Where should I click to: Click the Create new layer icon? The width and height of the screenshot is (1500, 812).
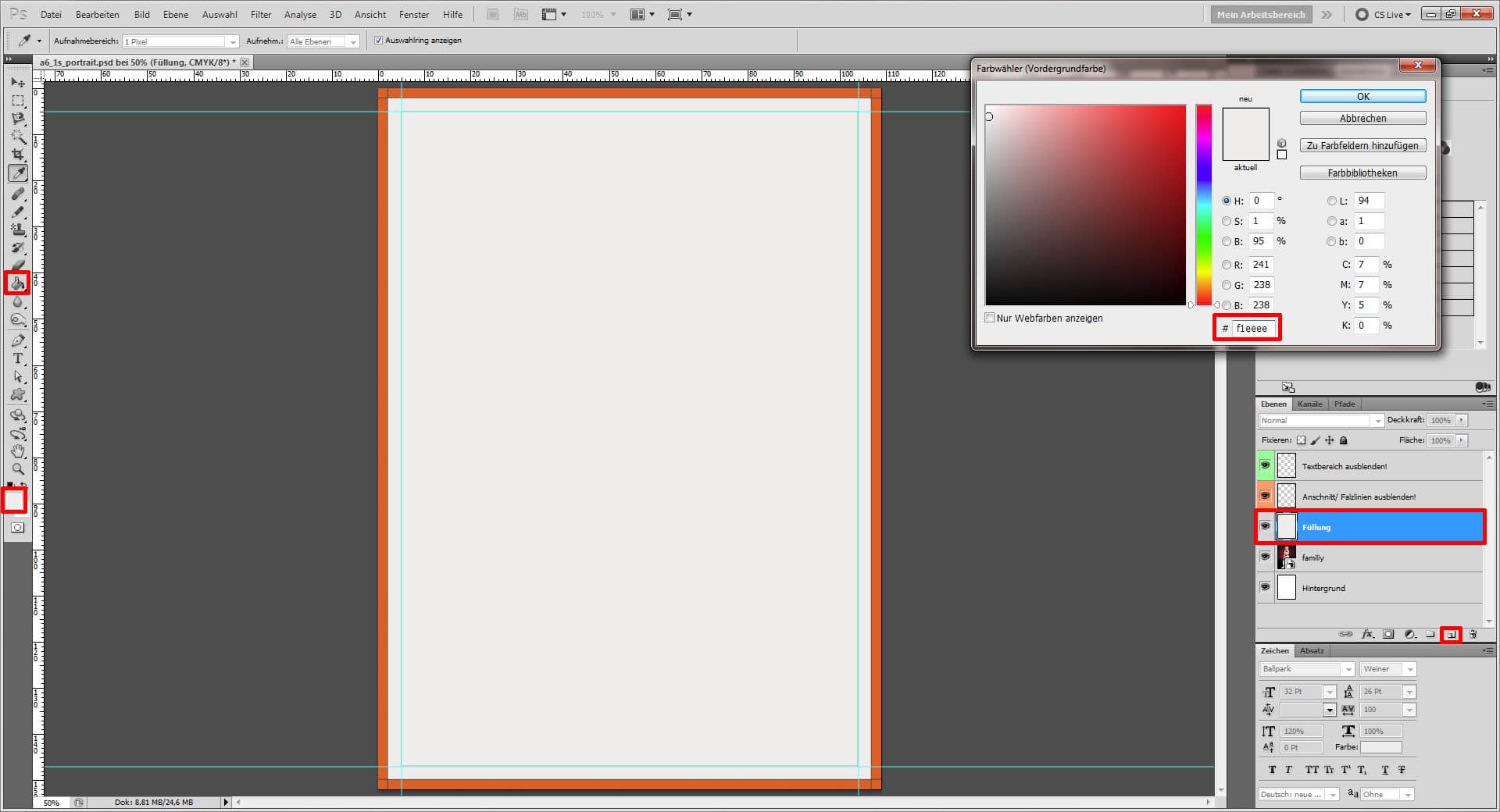pos(1452,634)
